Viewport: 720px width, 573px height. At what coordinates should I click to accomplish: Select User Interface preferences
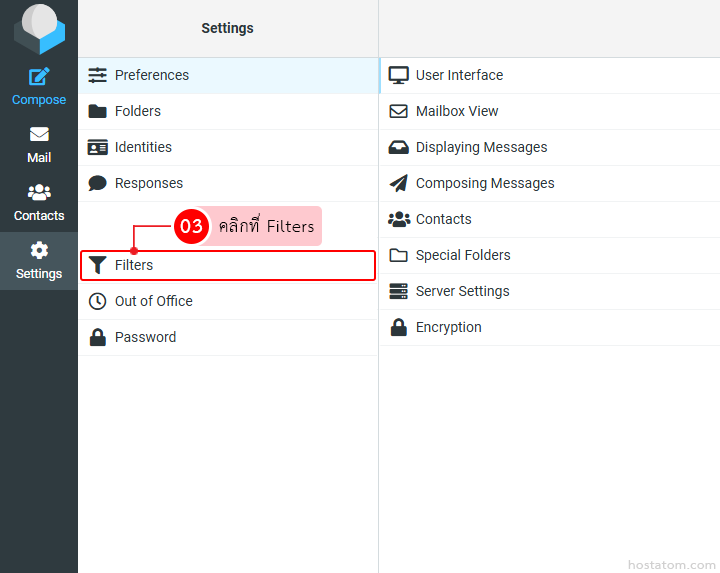click(459, 75)
